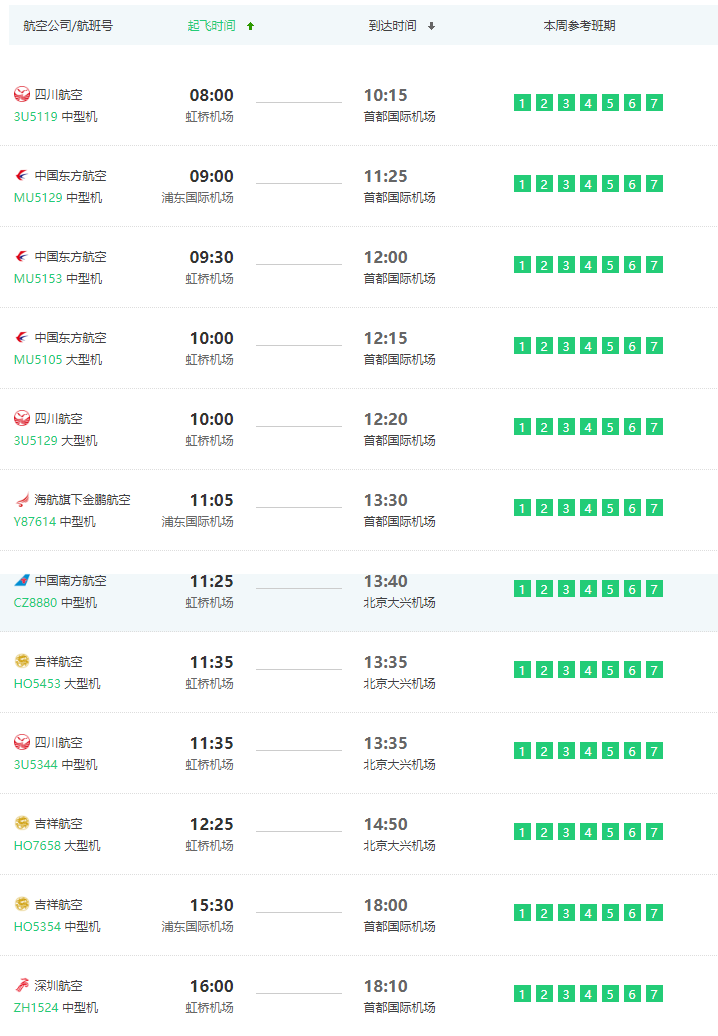Sort by arrival time descending arrow
Image resolution: width=718 pixels, height=1036 pixels.
(431, 26)
